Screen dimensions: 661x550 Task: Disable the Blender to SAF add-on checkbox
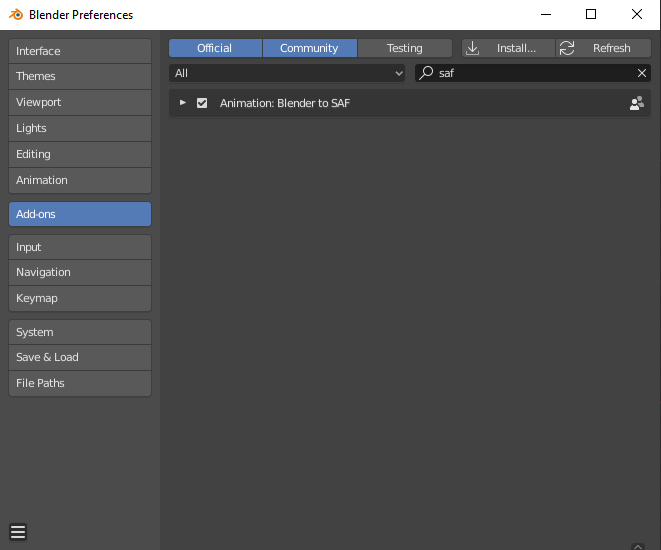[202, 103]
